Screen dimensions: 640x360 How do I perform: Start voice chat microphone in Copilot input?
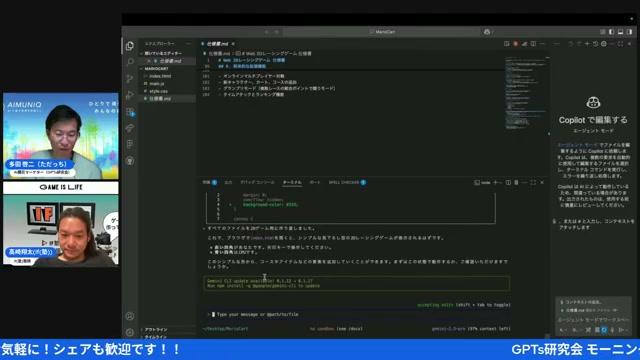(x=612, y=330)
